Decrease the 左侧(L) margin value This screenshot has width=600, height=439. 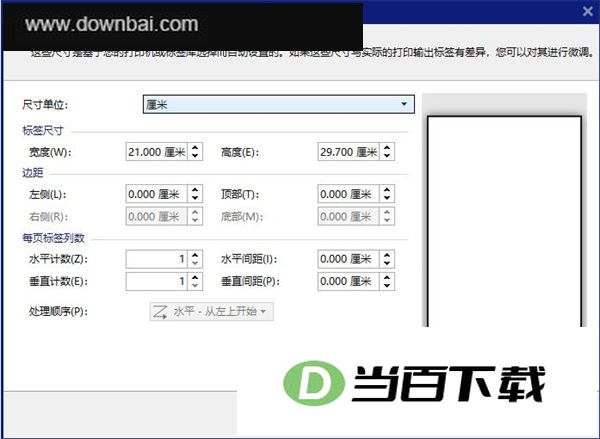[x=195, y=198]
